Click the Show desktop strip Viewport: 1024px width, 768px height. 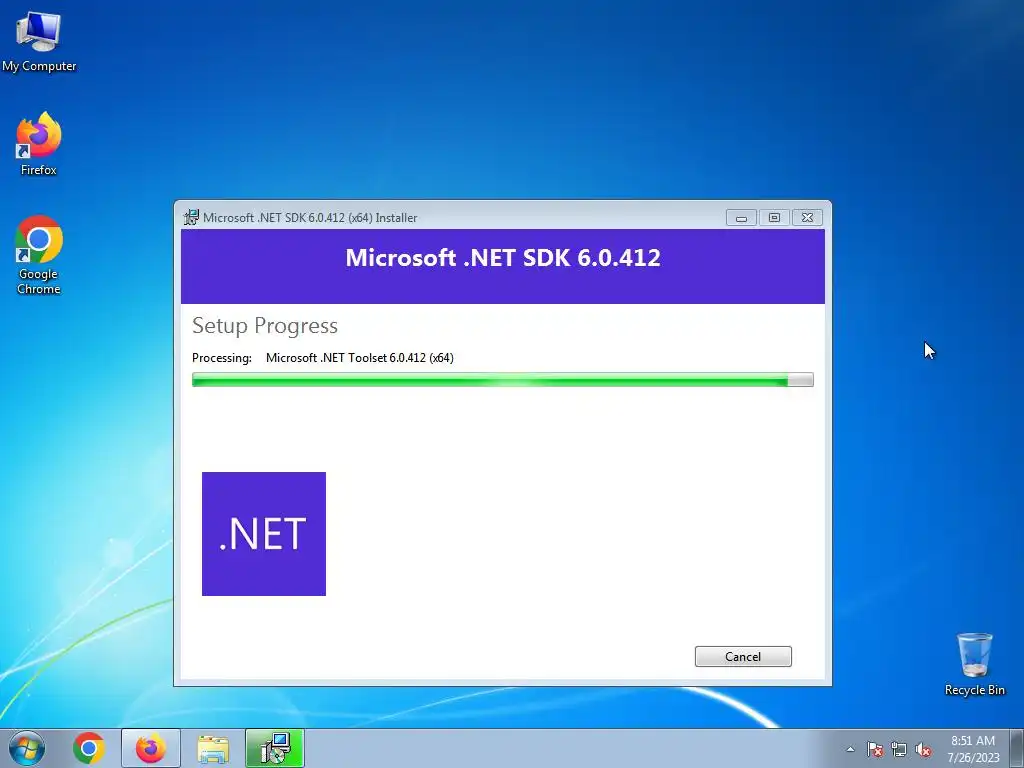(x=1017, y=748)
